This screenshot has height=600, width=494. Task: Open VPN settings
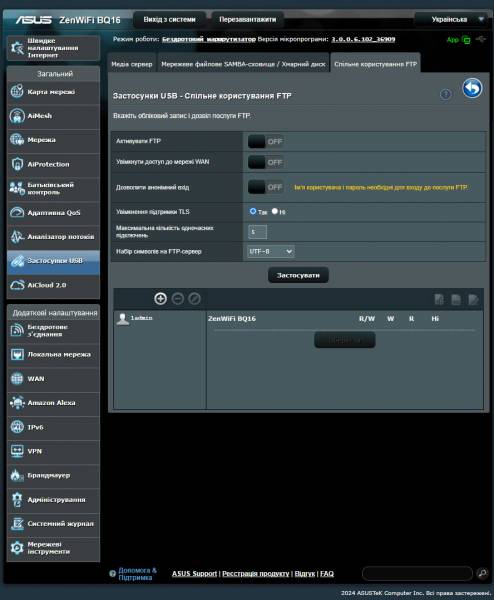click(x=53, y=452)
